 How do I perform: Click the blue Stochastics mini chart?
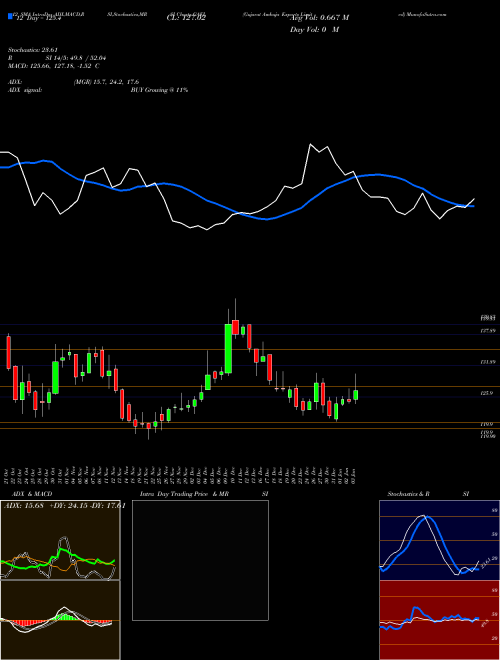439,540
